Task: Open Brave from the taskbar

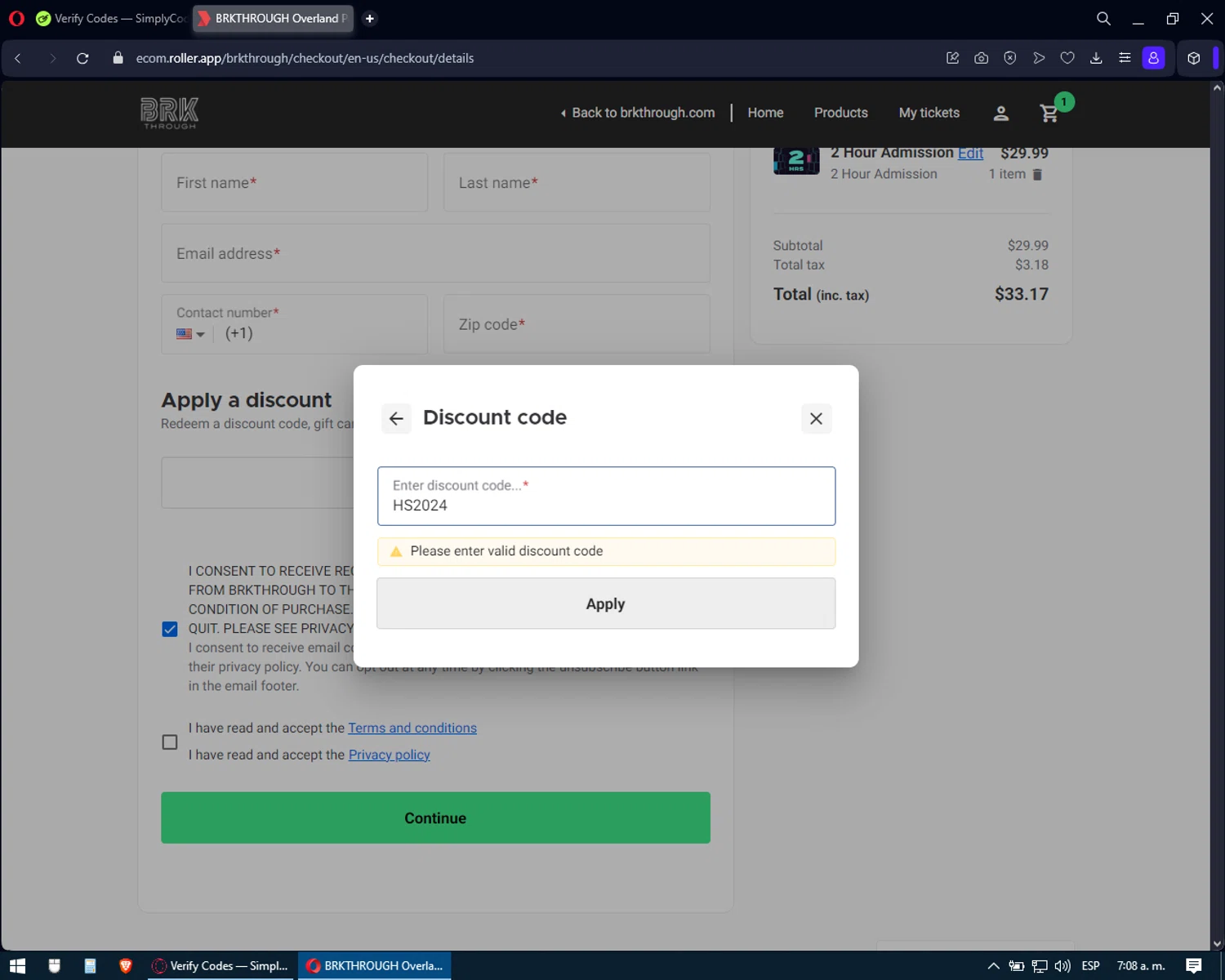Action: pyautogui.click(x=126, y=966)
